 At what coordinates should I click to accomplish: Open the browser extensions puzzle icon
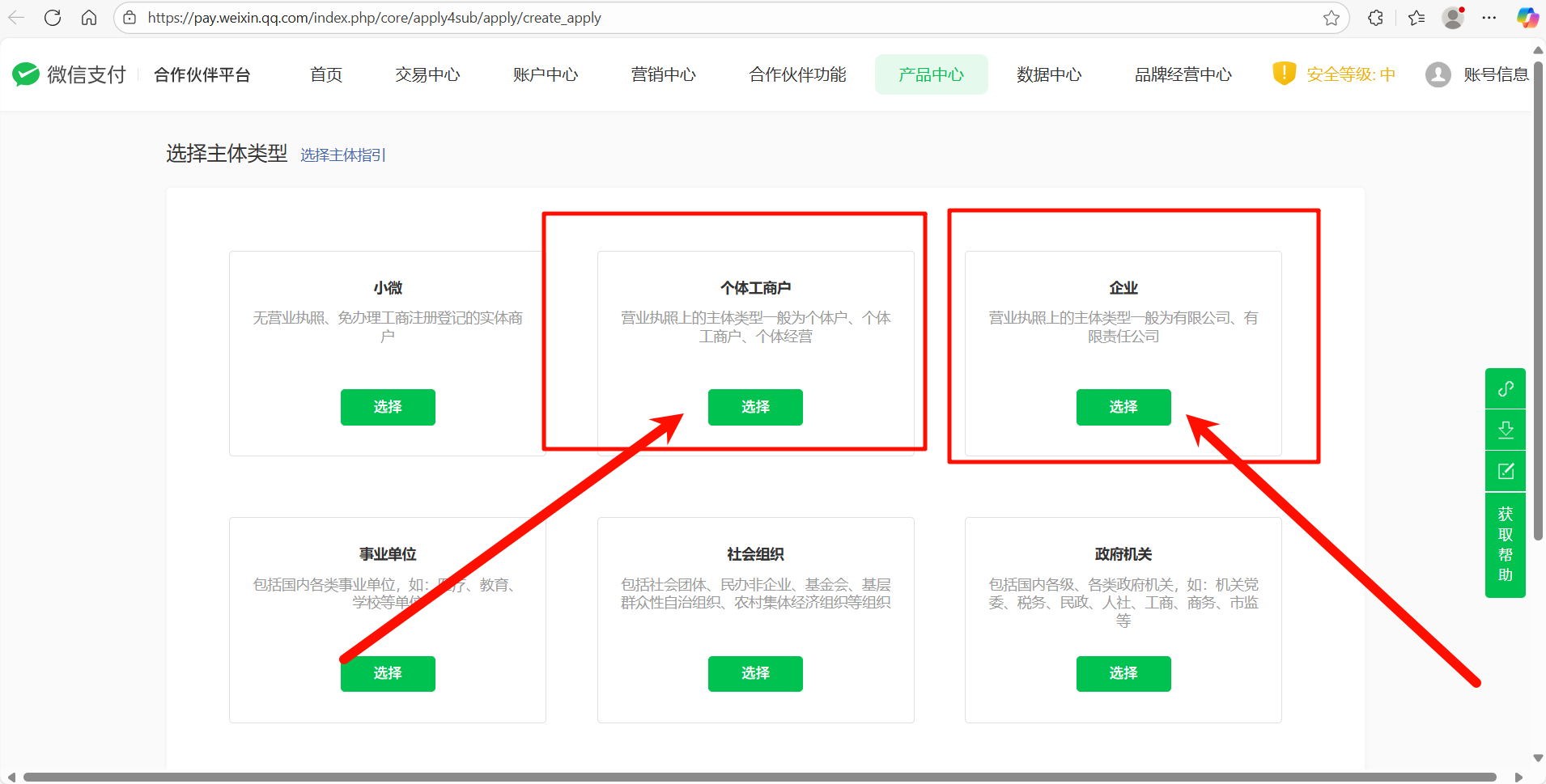click(x=1375, y=18)
